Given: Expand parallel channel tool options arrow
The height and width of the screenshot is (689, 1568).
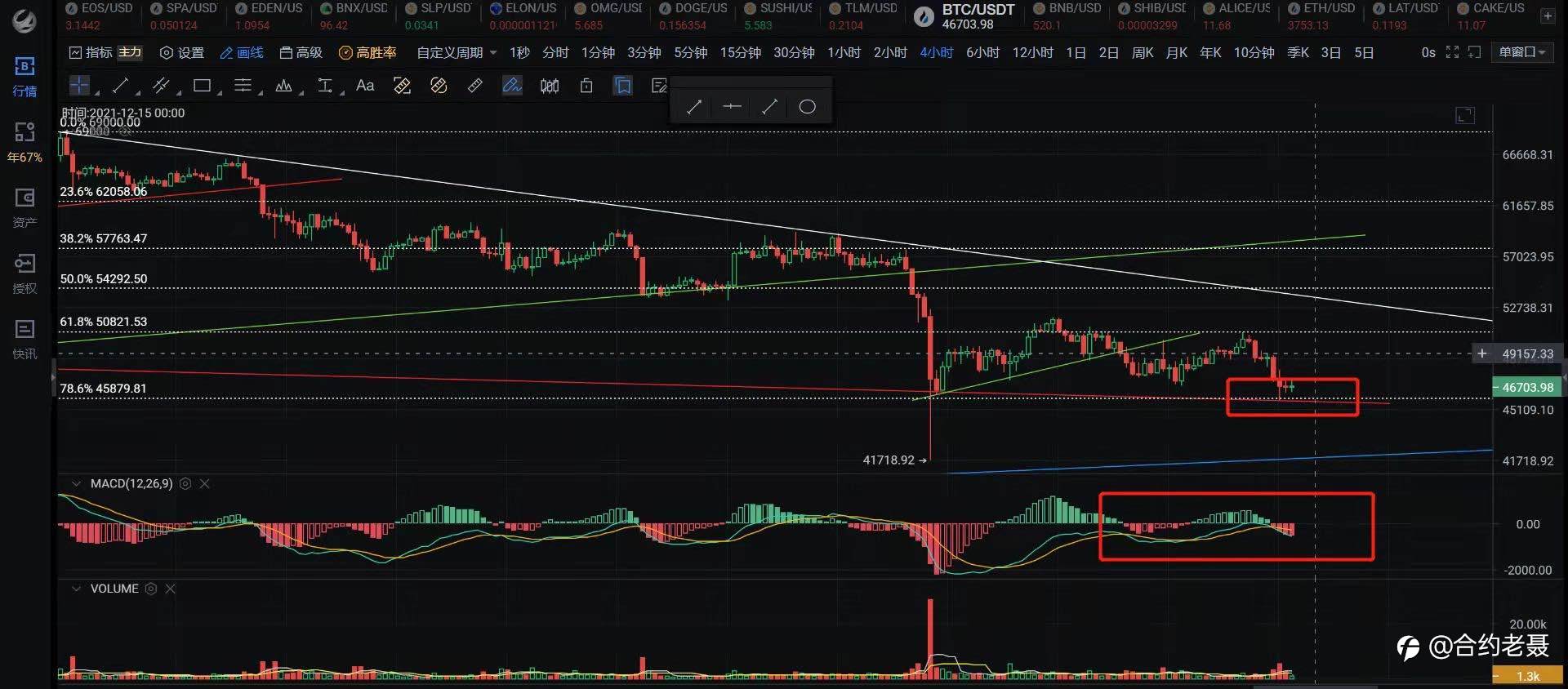Looking at the screenshot, I should (178, 92).
